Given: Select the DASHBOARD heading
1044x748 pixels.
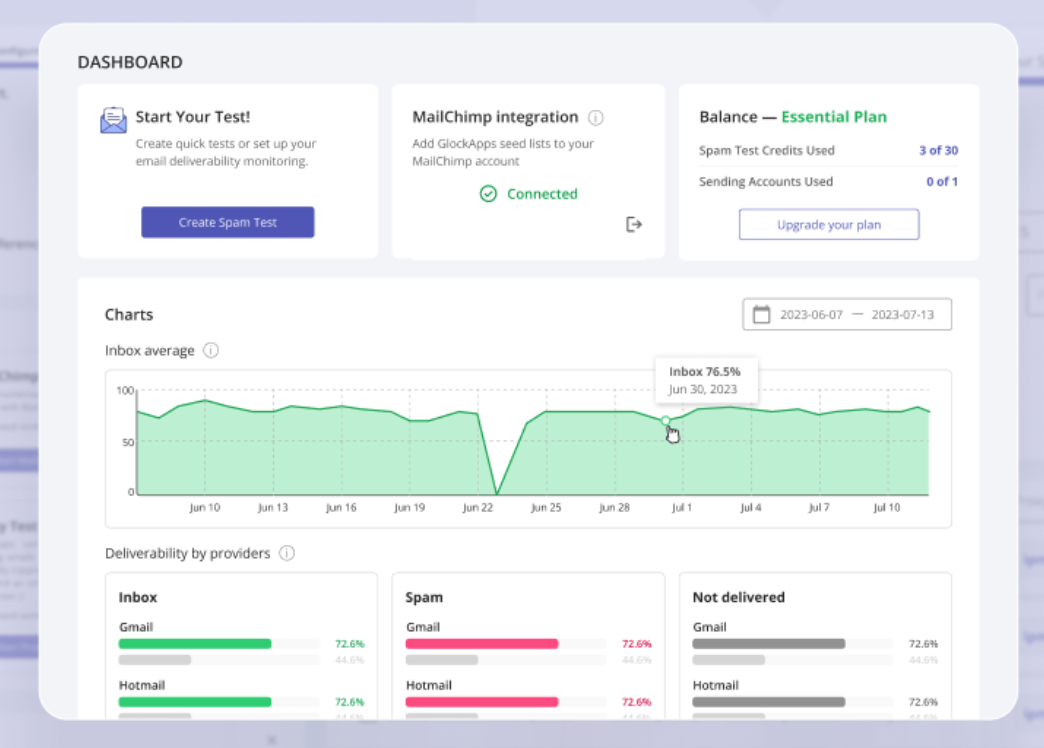Looking at the screenshot, I should pos(130,62).
